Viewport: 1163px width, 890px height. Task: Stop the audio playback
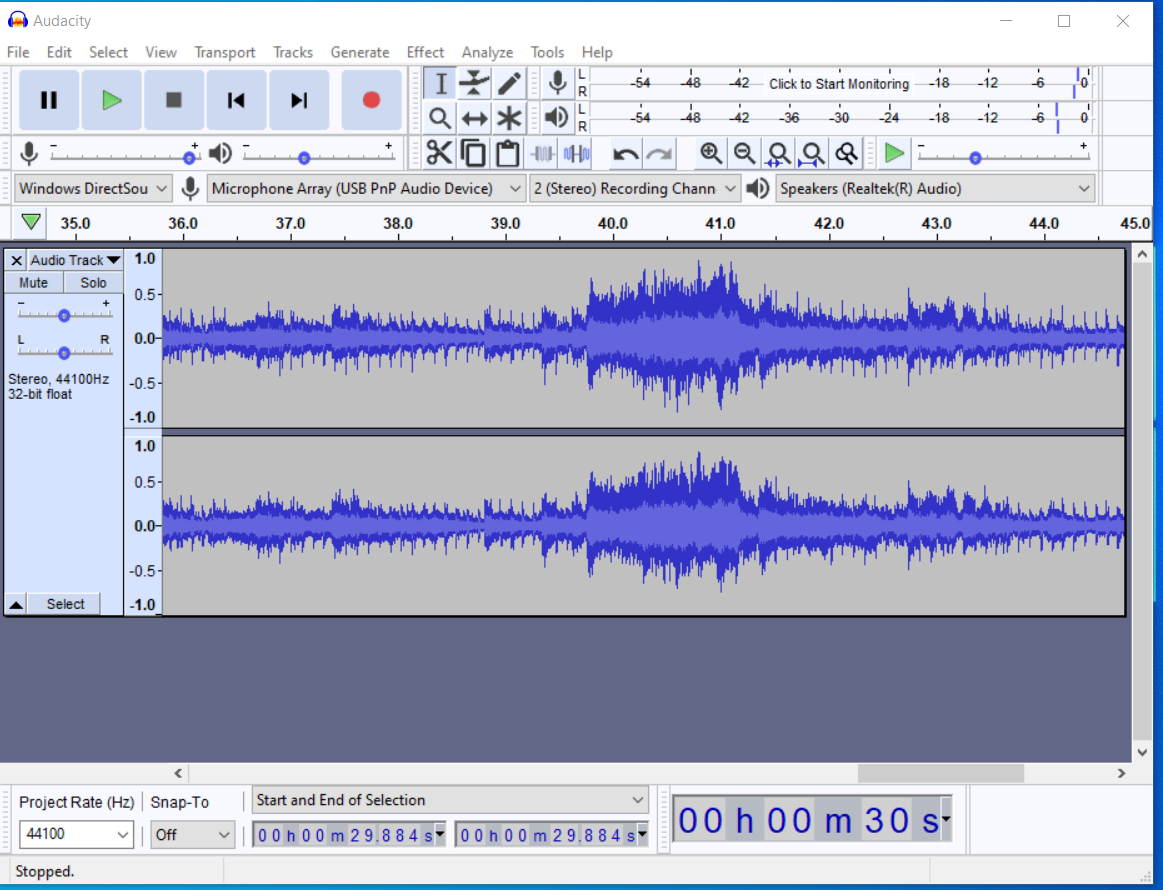click(x=174, y=100)
